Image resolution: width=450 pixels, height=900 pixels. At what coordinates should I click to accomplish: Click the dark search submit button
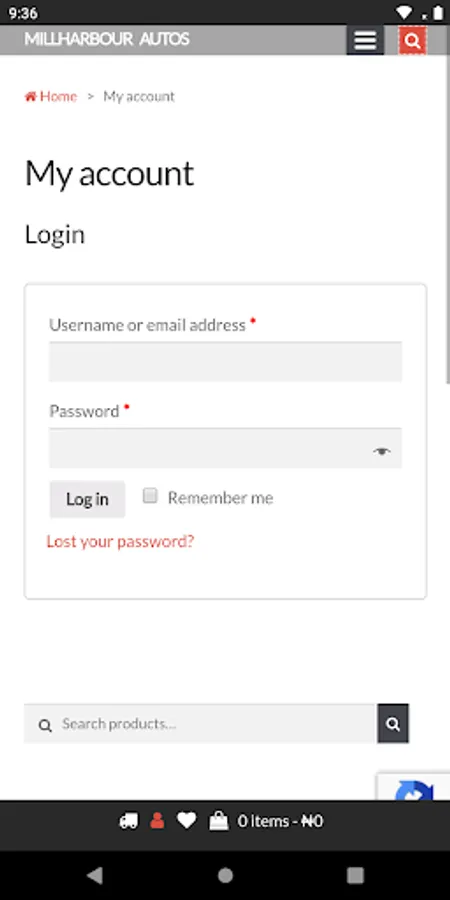point(393,724)
